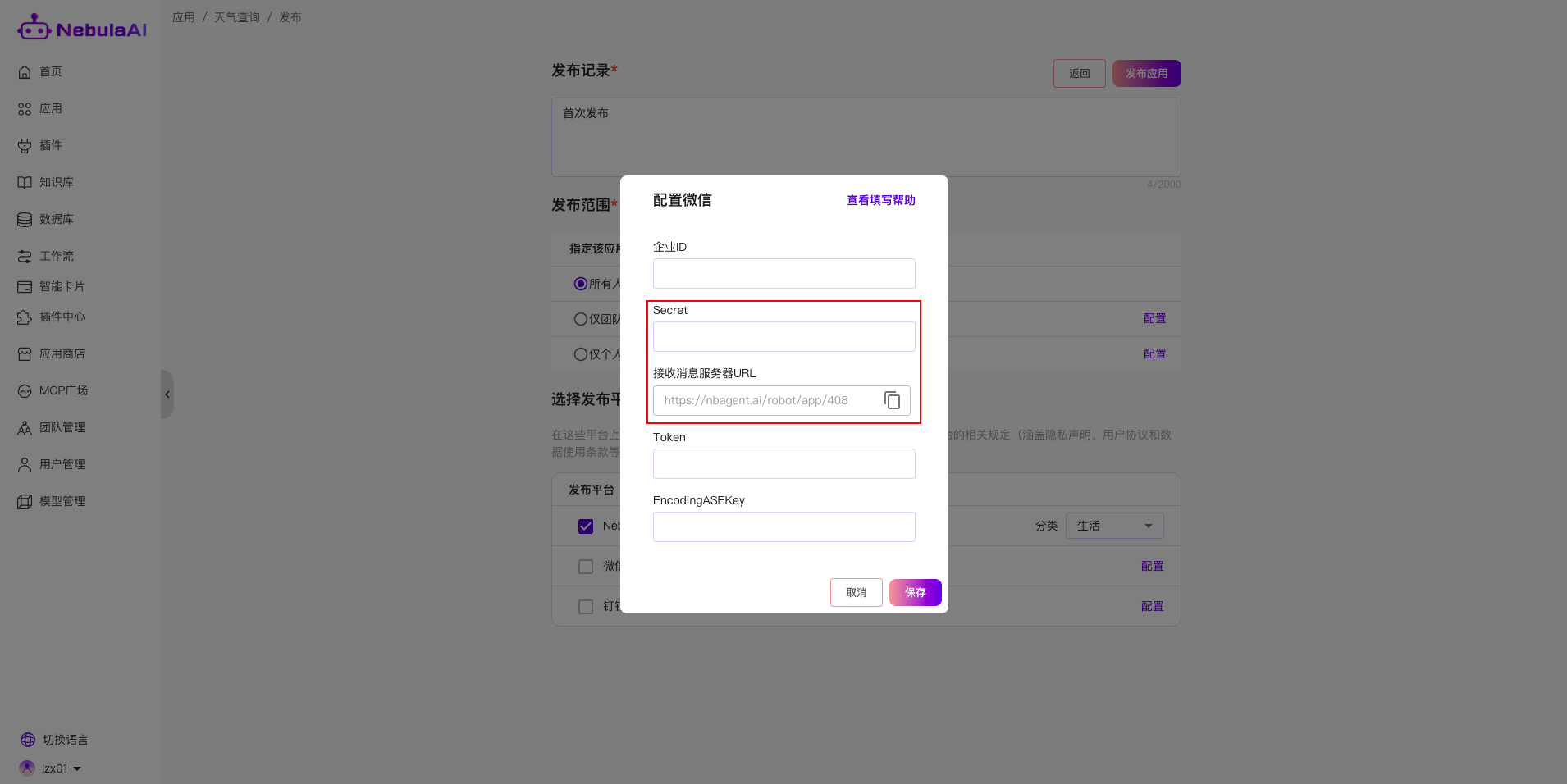The height and width of the screenshot is (784, 1567).
Task: Open the MCP广场 icon
Action: [x=25, y=391]
